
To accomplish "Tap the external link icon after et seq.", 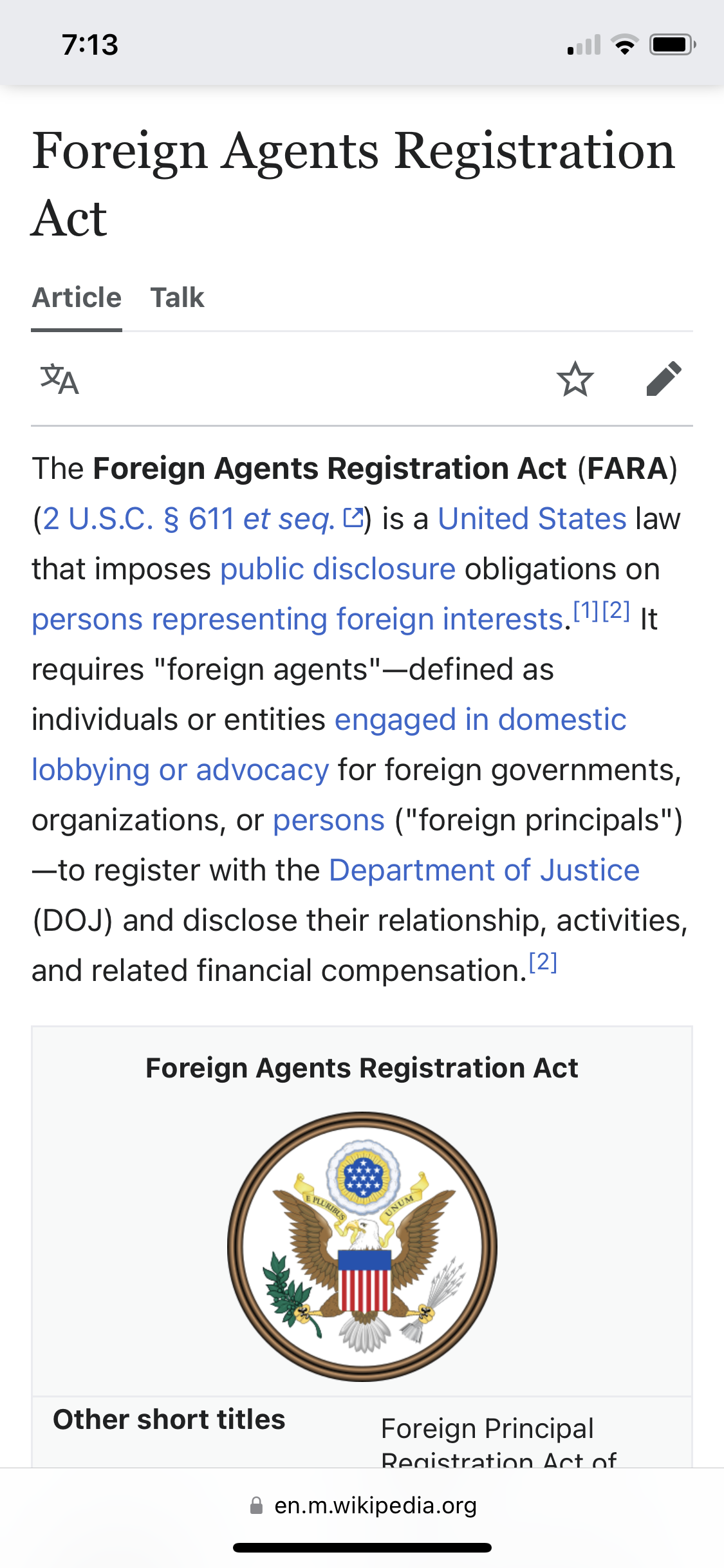I will [x=353, y=518].
